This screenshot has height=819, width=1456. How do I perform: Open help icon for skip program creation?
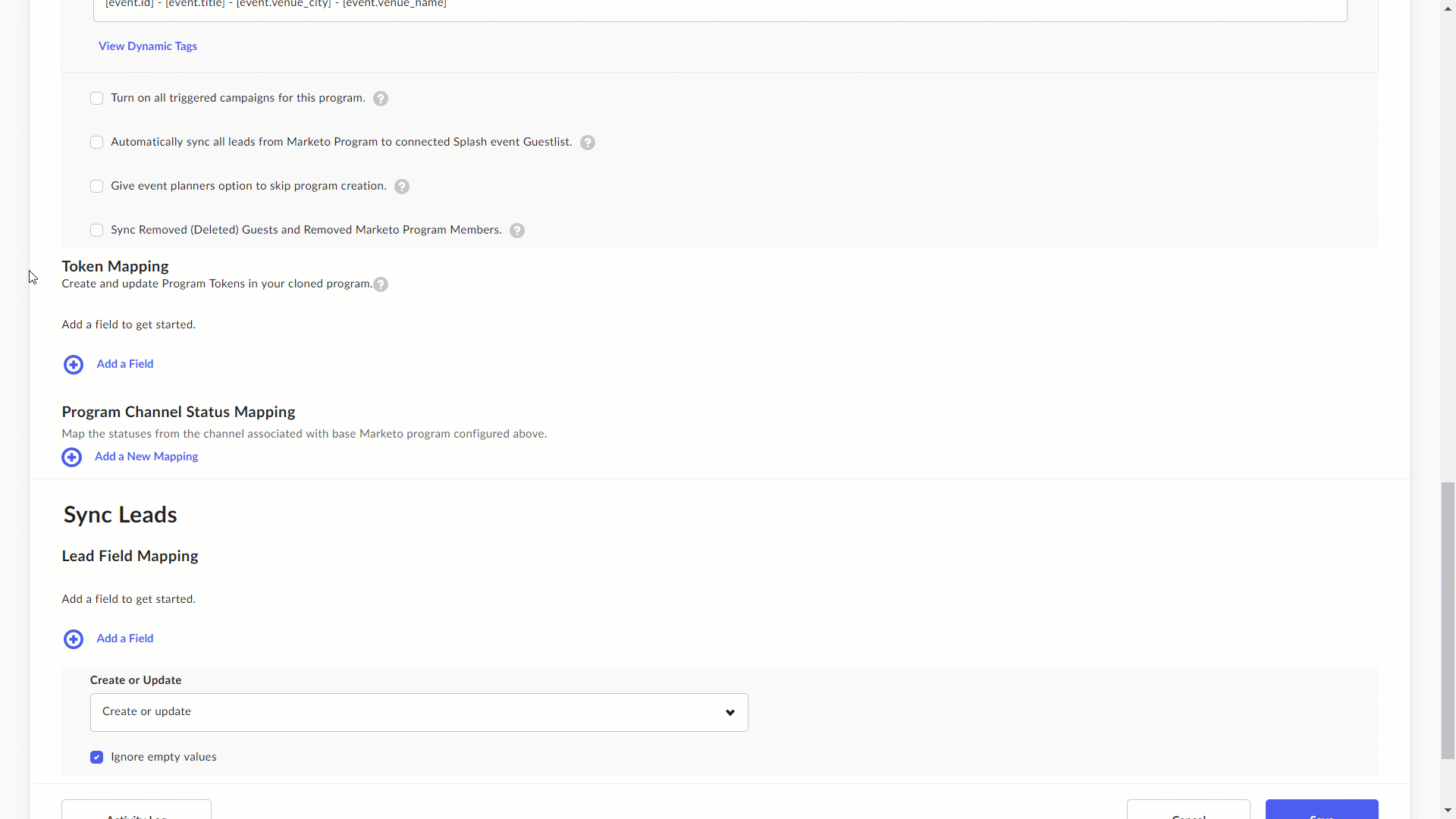point(402,187)
